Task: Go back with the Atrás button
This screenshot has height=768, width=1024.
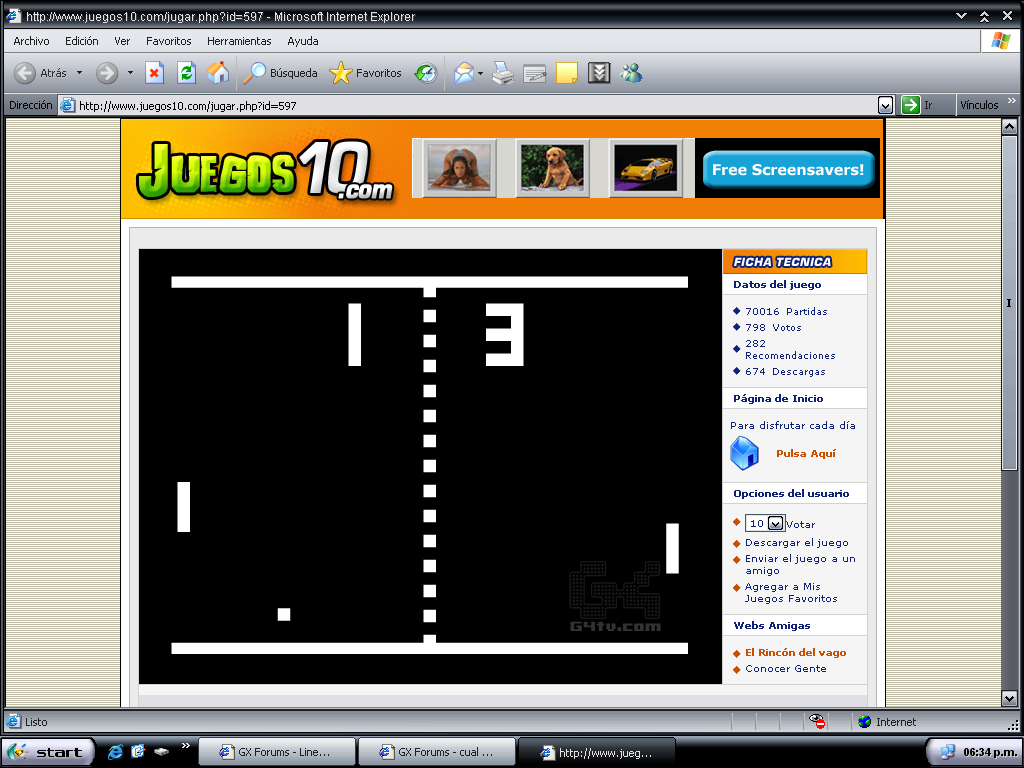Action: click(x=40, y=73)
